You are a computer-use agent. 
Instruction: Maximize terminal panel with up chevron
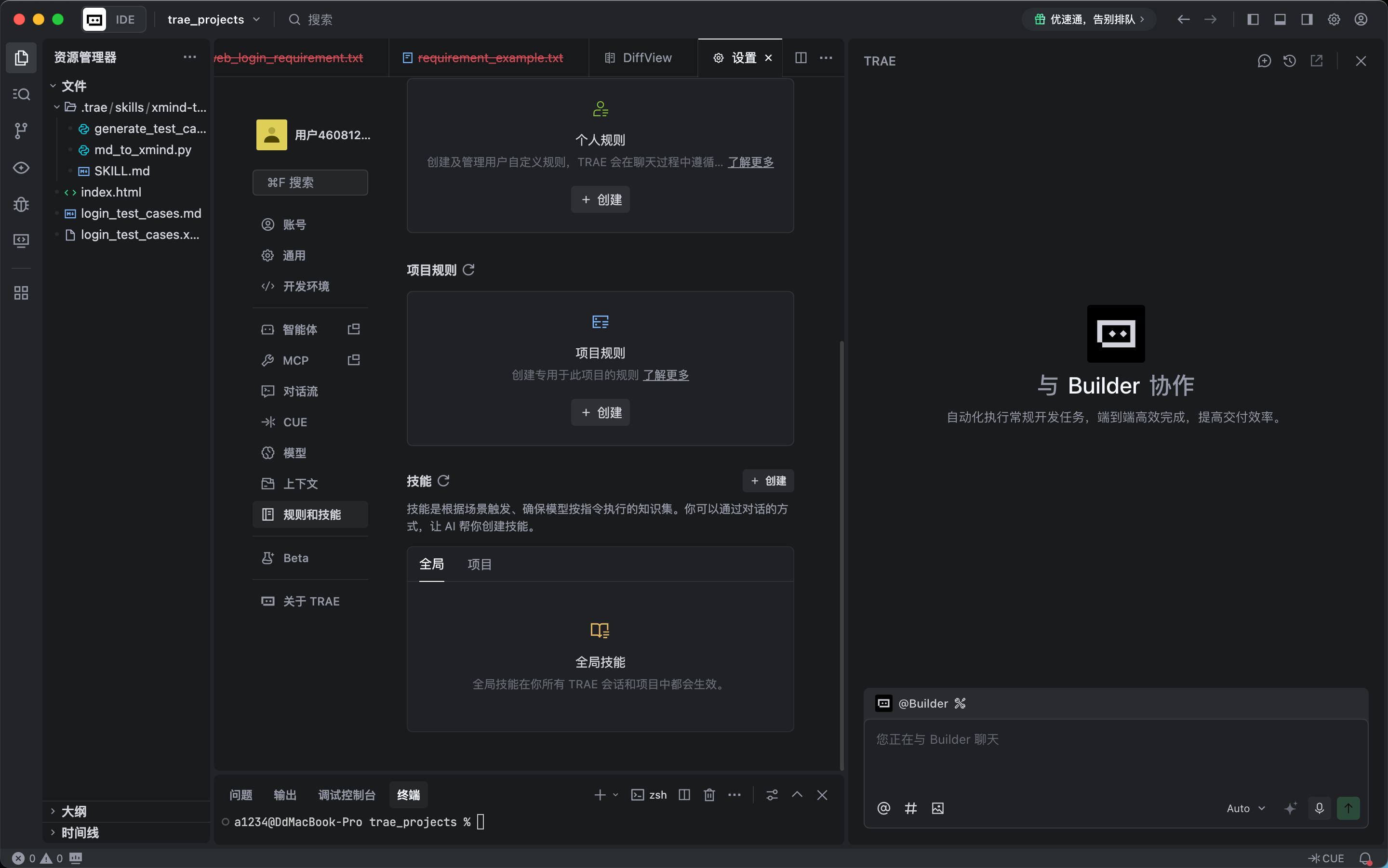[x=797, y=794]
